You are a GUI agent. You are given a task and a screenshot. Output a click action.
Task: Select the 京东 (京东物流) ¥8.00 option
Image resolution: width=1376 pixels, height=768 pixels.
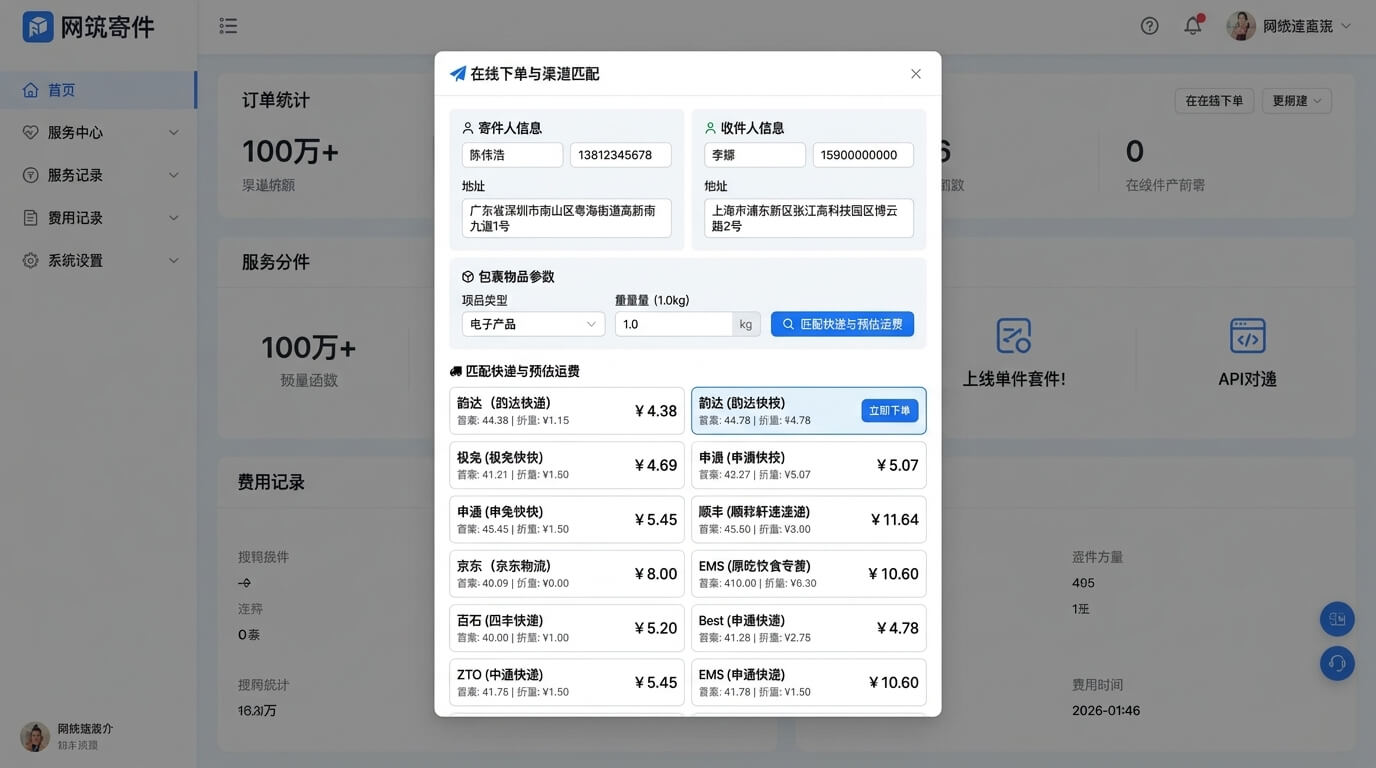(567, 574)
